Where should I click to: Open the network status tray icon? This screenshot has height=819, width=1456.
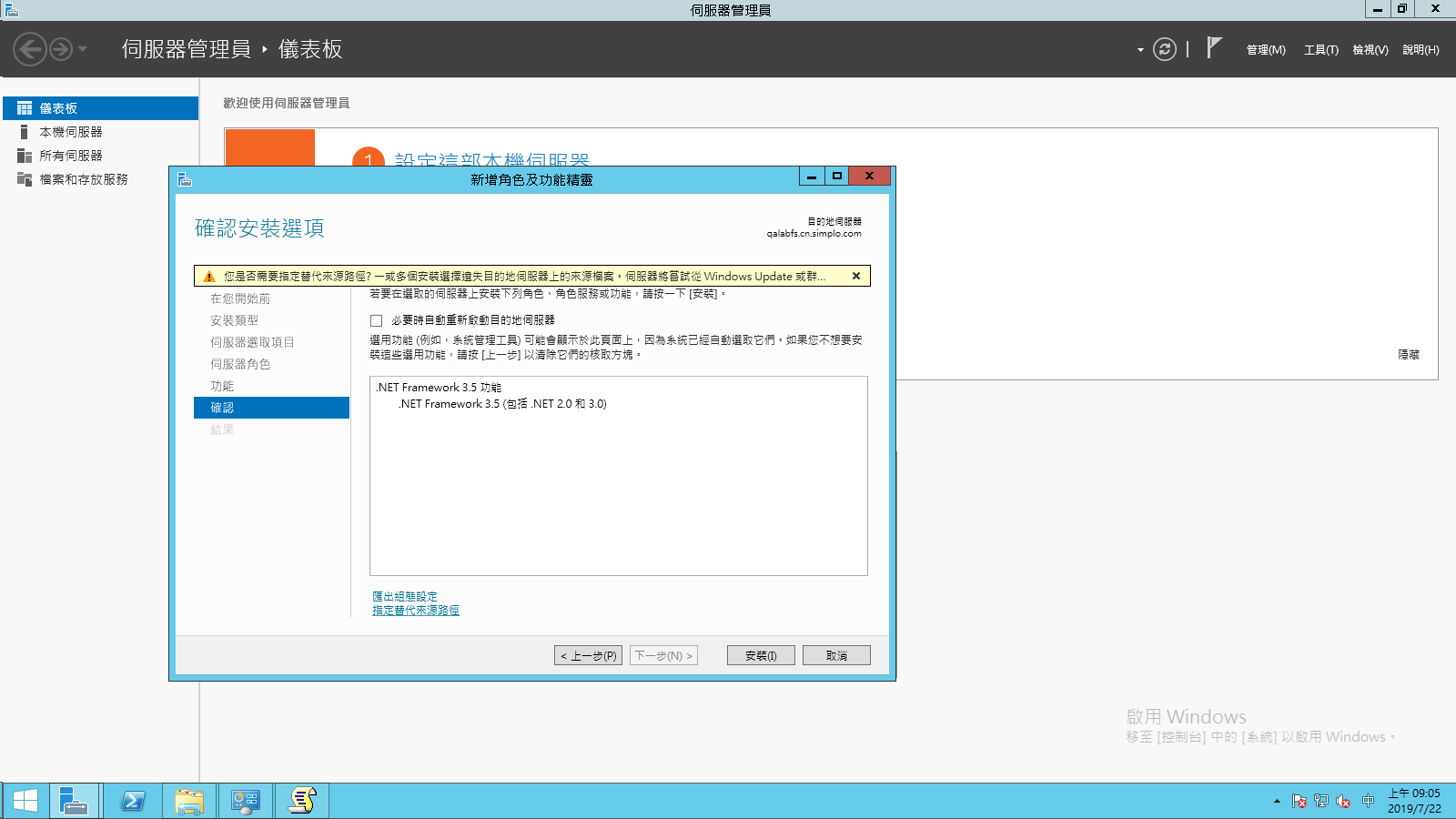[x=1319, y=802]
